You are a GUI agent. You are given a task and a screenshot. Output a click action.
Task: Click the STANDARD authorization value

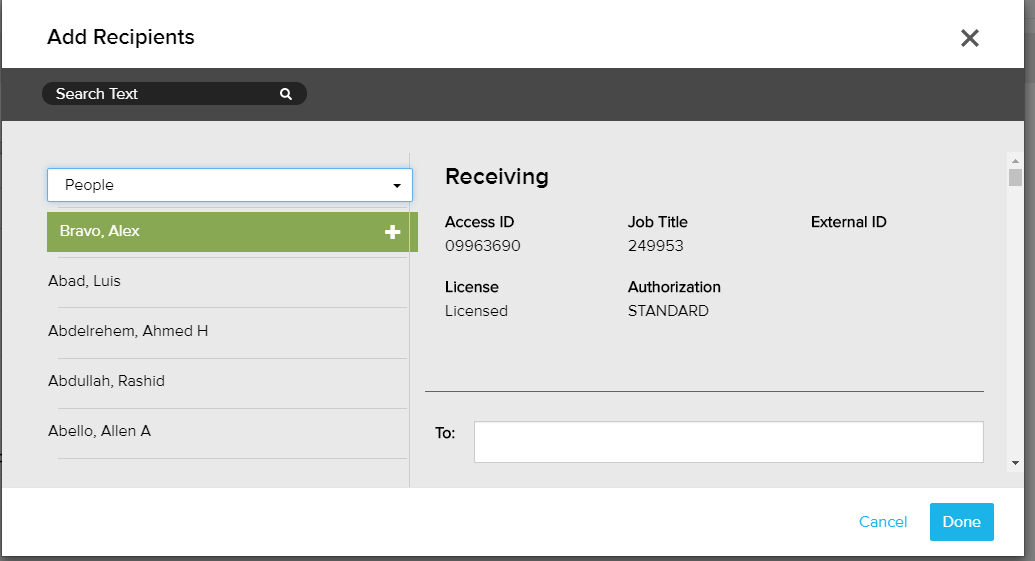pos(668,311)
